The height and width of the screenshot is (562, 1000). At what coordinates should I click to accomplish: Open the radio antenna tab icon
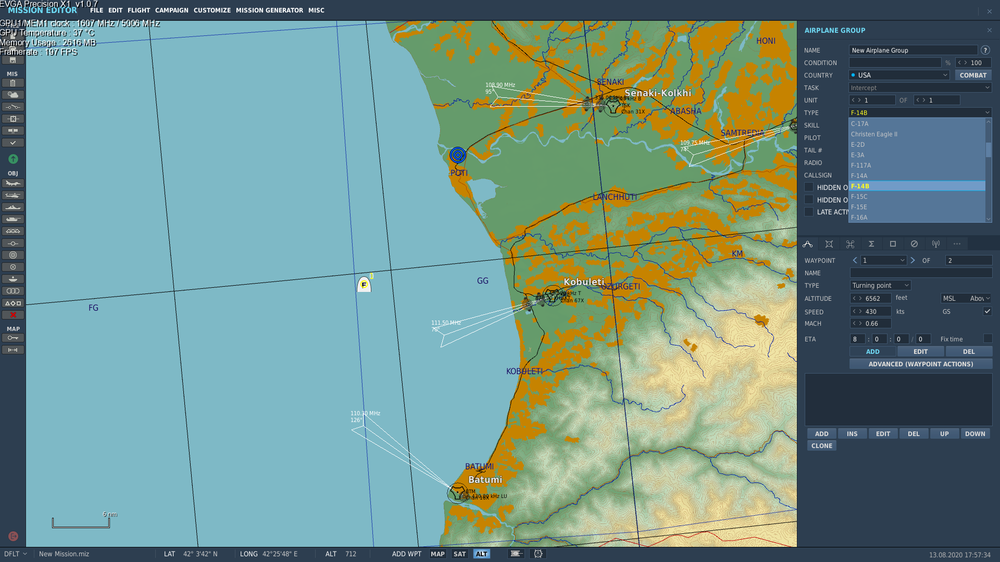tap(936, 244)
